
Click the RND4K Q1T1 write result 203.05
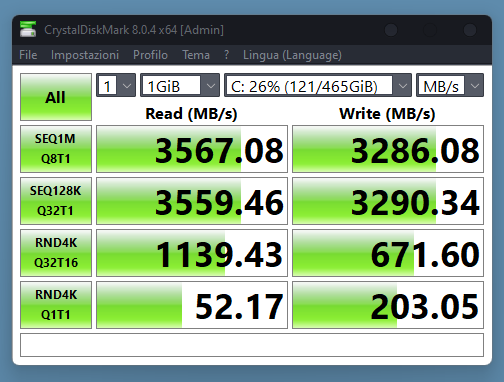click(x=388, y=305)
